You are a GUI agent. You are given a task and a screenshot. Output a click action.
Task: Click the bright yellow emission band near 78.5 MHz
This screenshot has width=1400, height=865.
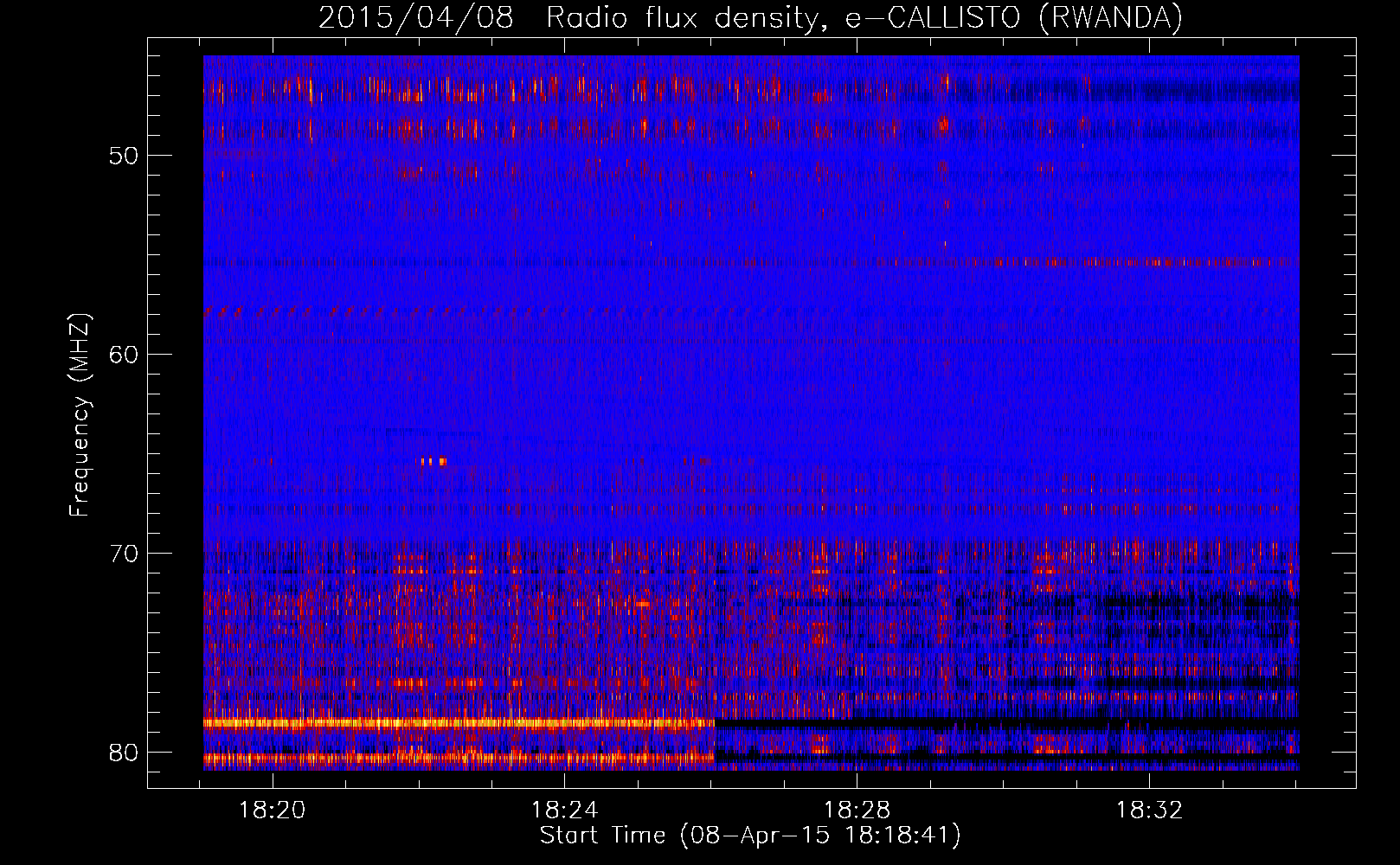[459, 722]
